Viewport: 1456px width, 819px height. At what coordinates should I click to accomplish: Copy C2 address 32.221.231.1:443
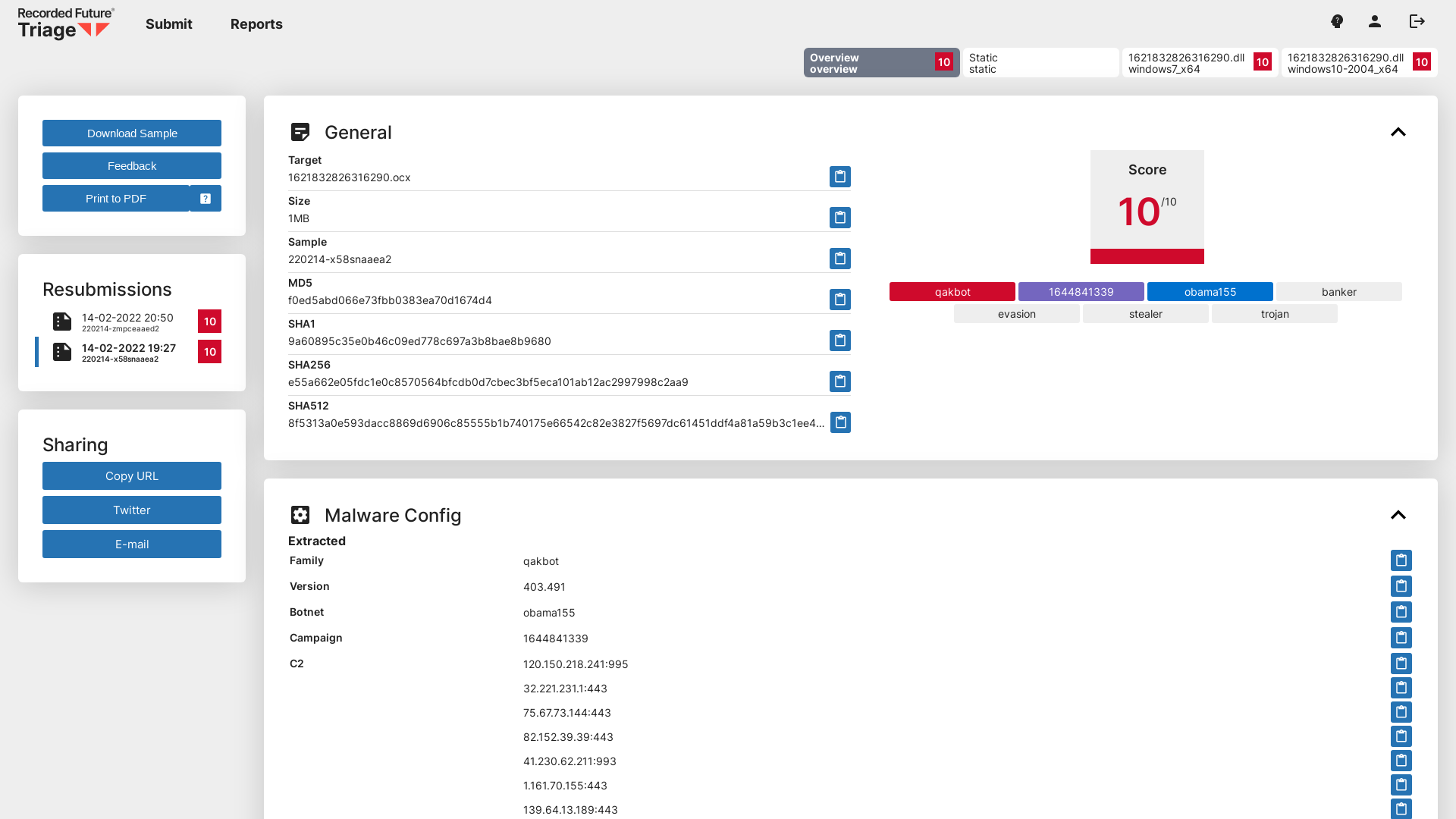[x=1401, y=688]
